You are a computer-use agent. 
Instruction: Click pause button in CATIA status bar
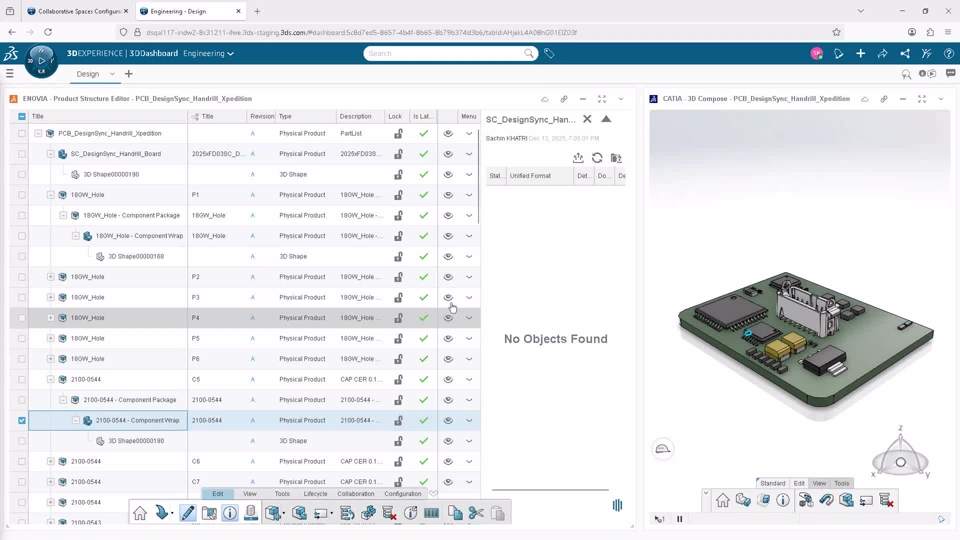point(680,519)
